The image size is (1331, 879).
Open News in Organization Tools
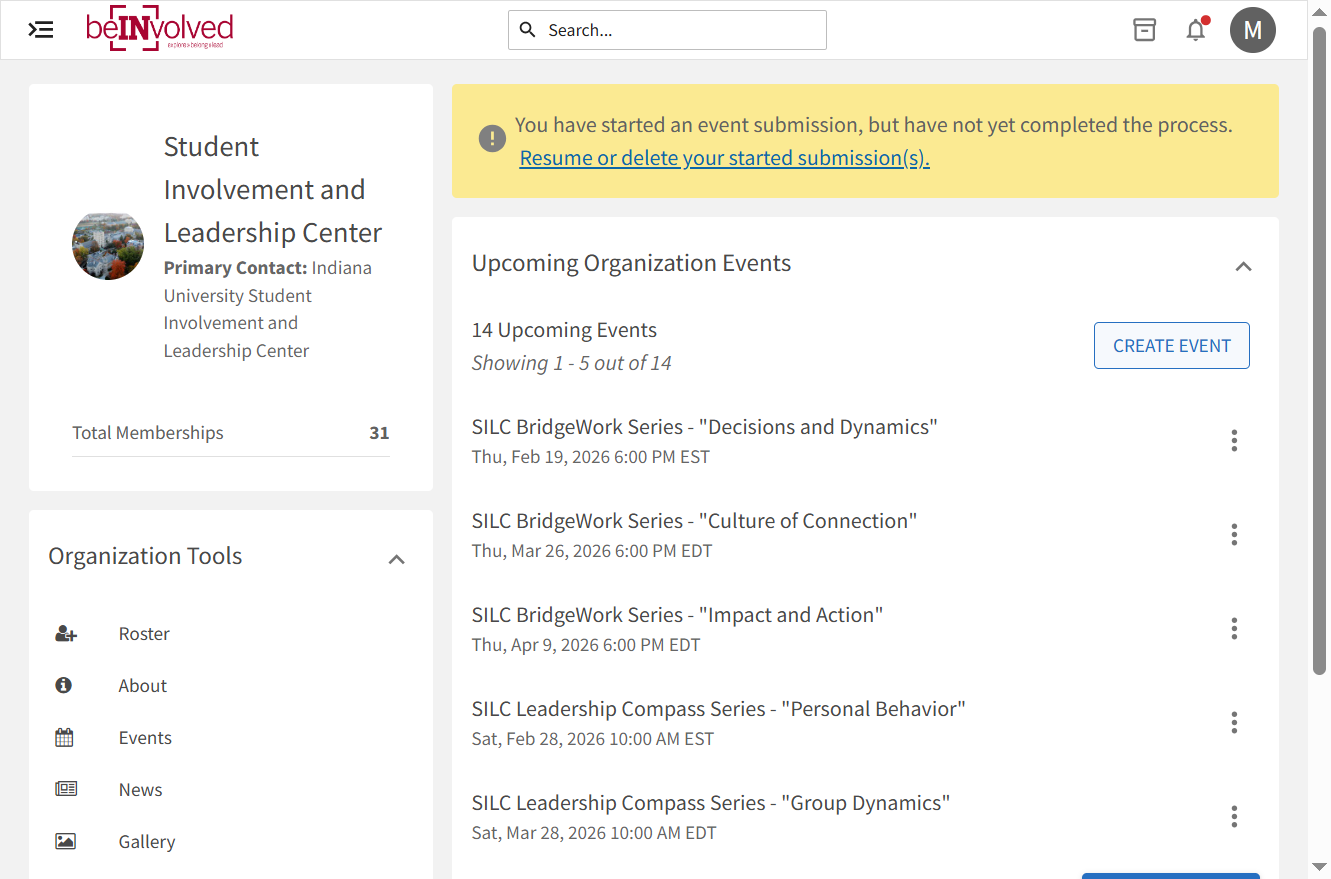coord(140,790)
